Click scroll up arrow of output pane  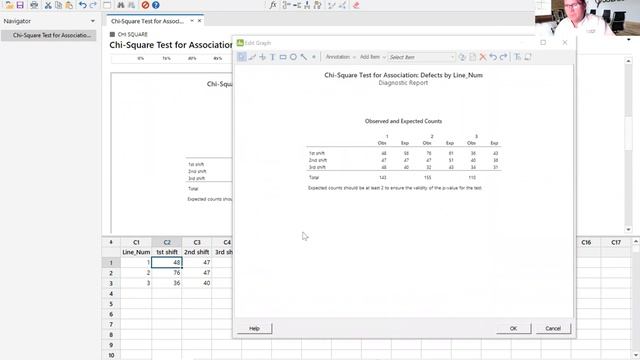[x=628, y=60]
